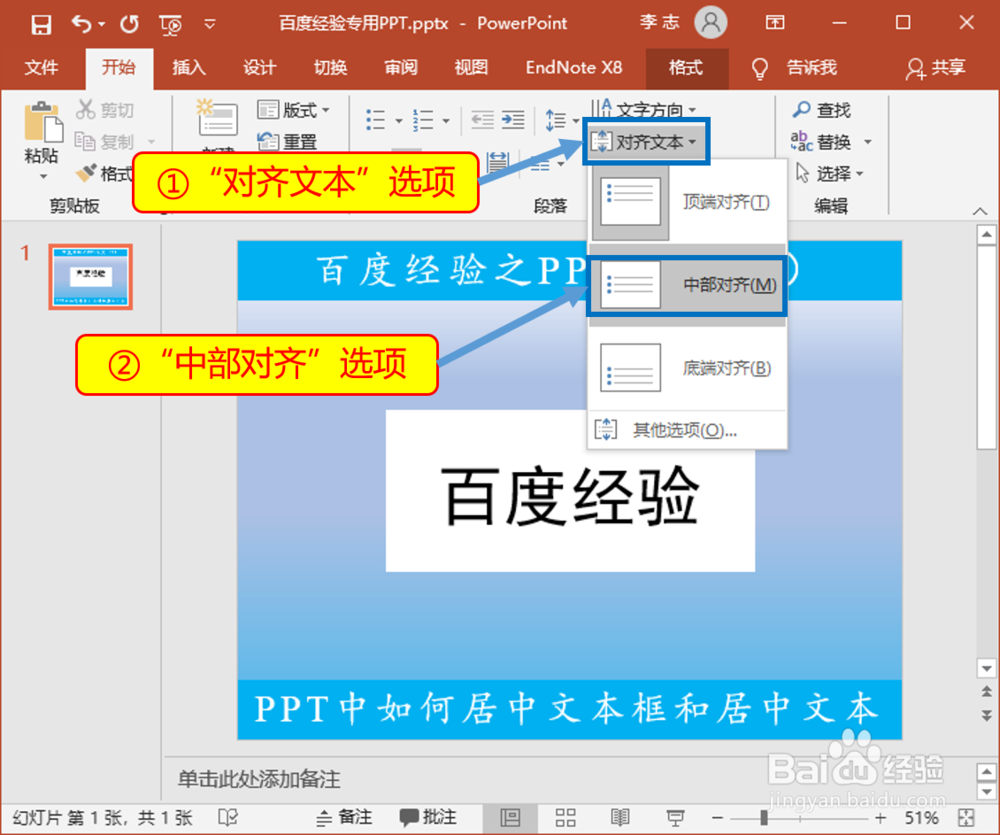This screenshot has height=835, width=1000.
Task: Expand the 粘贴 (Paste) options arrow
Action: 43,176
